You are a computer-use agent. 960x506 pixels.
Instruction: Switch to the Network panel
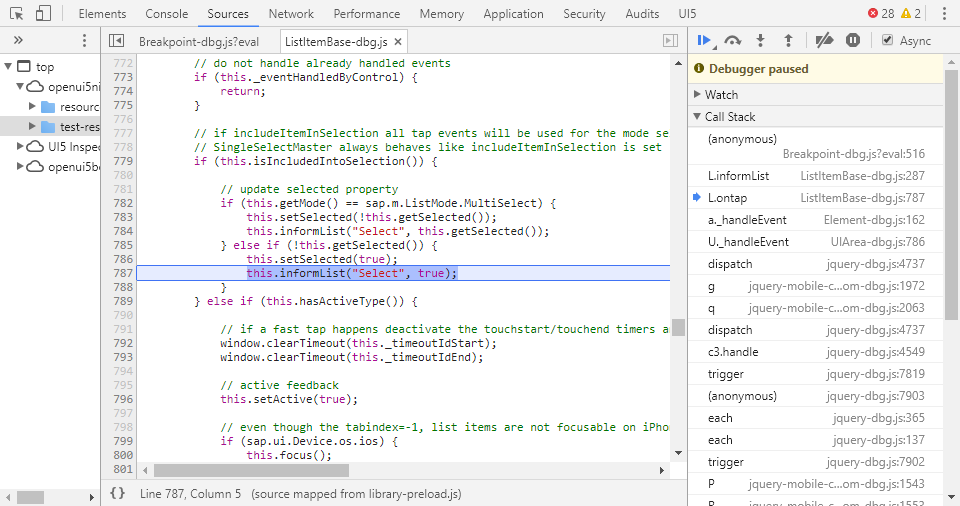291,13
